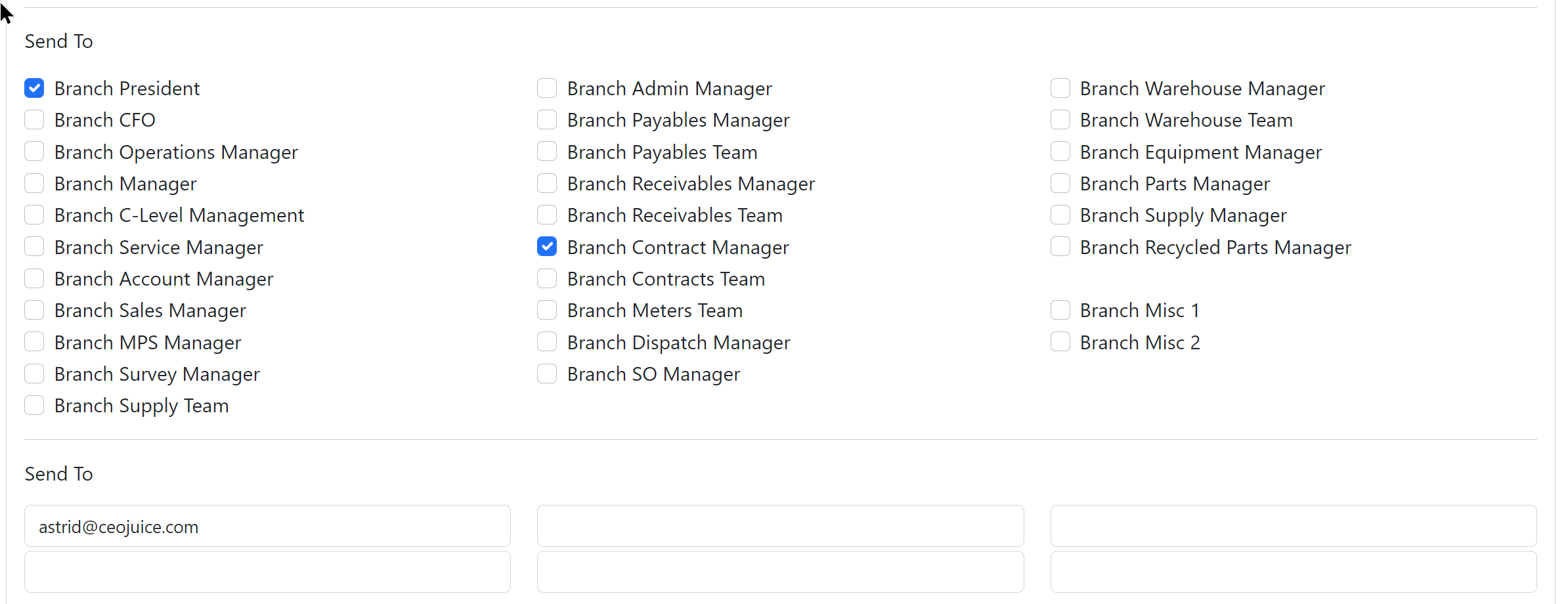Screen dimensions: 1568x604
Task: Enable Branch Operations Manager recipient
Action: tap(34, 152)
